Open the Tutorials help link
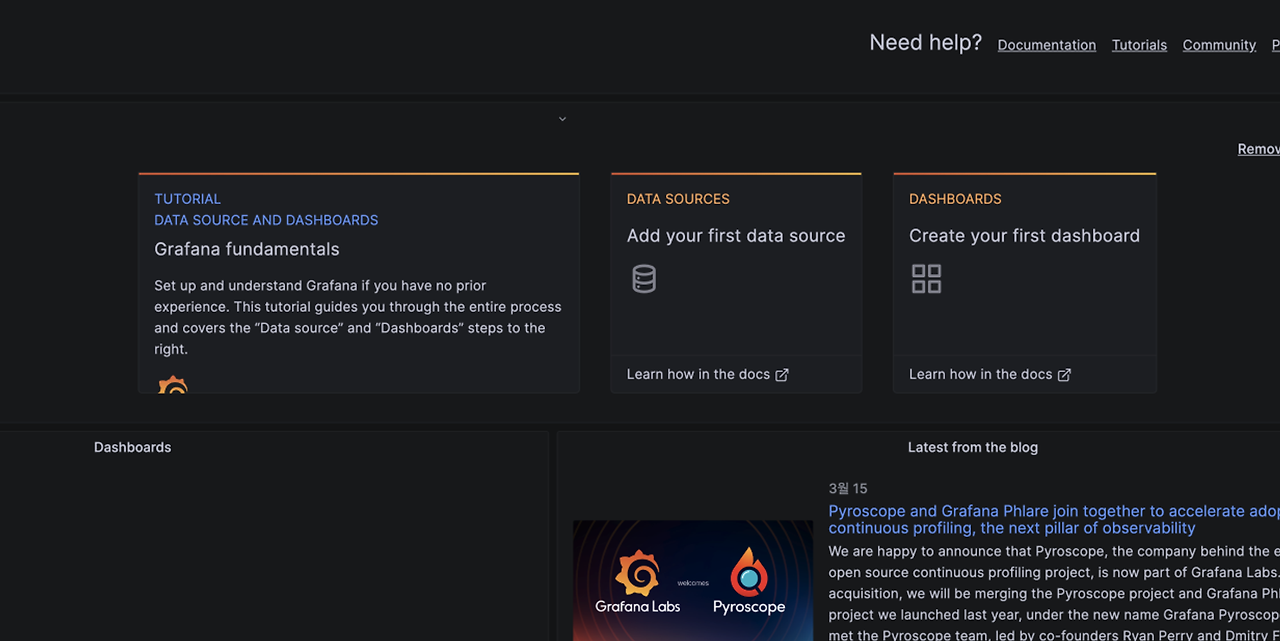This screenshot has height=641, width=1280. click(1139, 45)
